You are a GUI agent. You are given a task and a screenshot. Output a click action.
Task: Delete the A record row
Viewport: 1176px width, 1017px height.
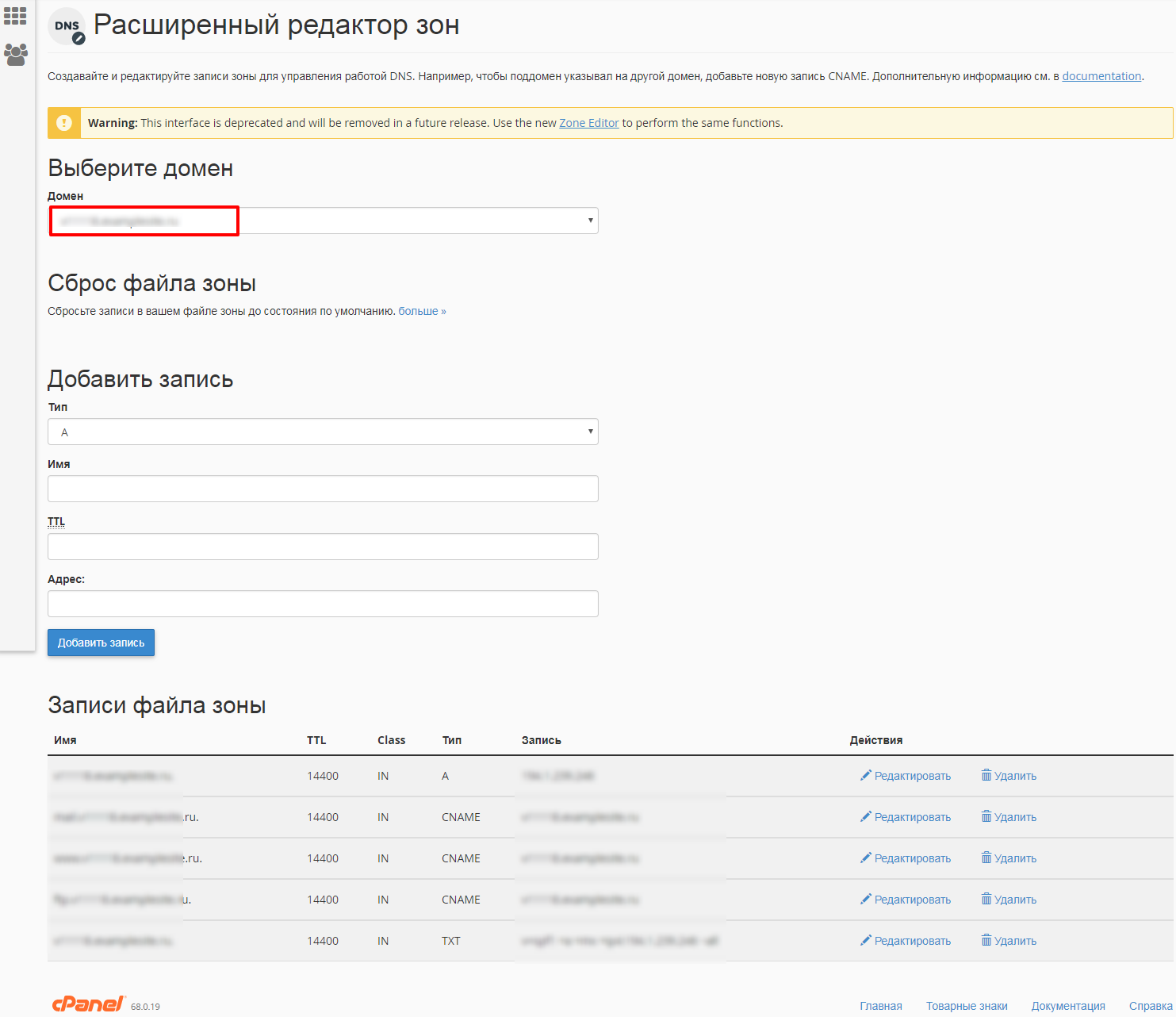tap(1009, 776)
